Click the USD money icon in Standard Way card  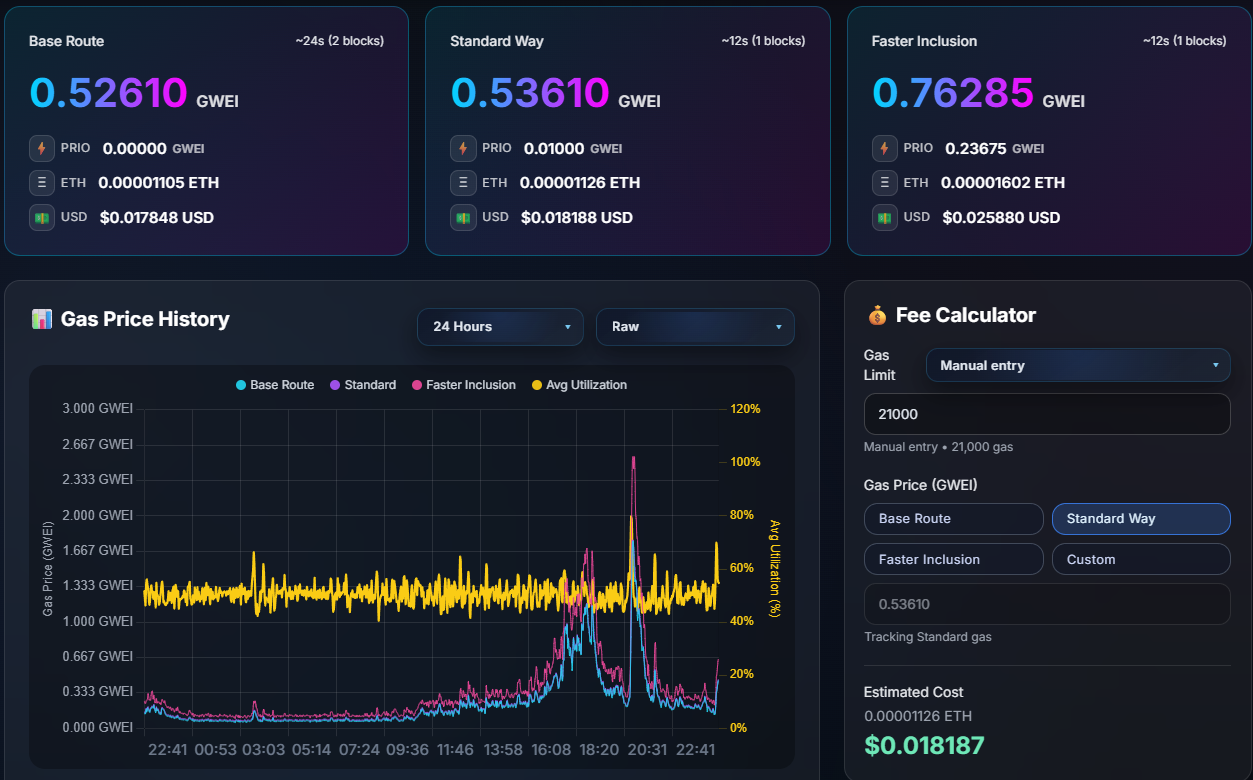(x=463, y=217)
